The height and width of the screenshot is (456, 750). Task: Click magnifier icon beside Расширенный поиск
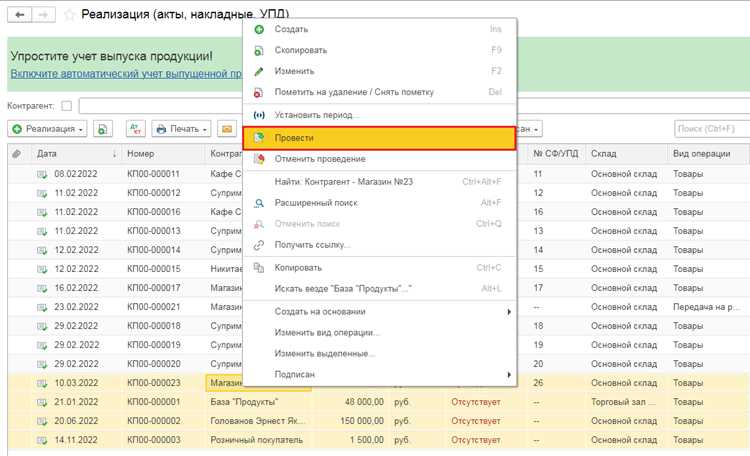tap(259, 203)
